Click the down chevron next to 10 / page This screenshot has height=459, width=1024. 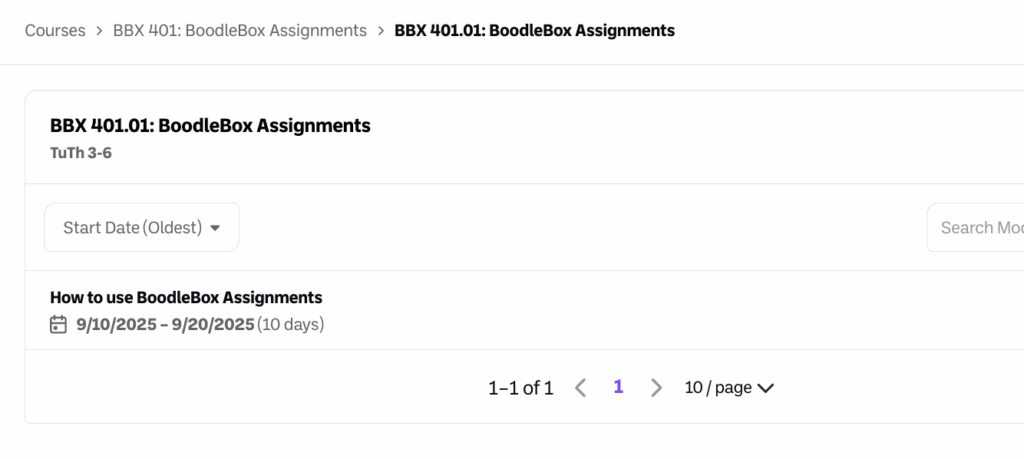coord(766,388)
